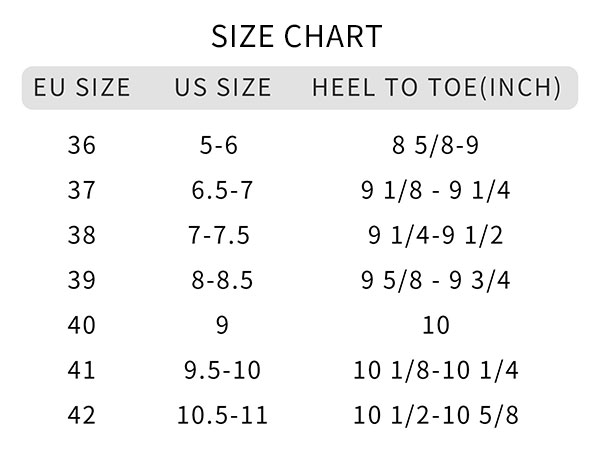Viewport: 600px width, 450px height.
Task: Select EU size 38 cell
Action: pos(82,236)
